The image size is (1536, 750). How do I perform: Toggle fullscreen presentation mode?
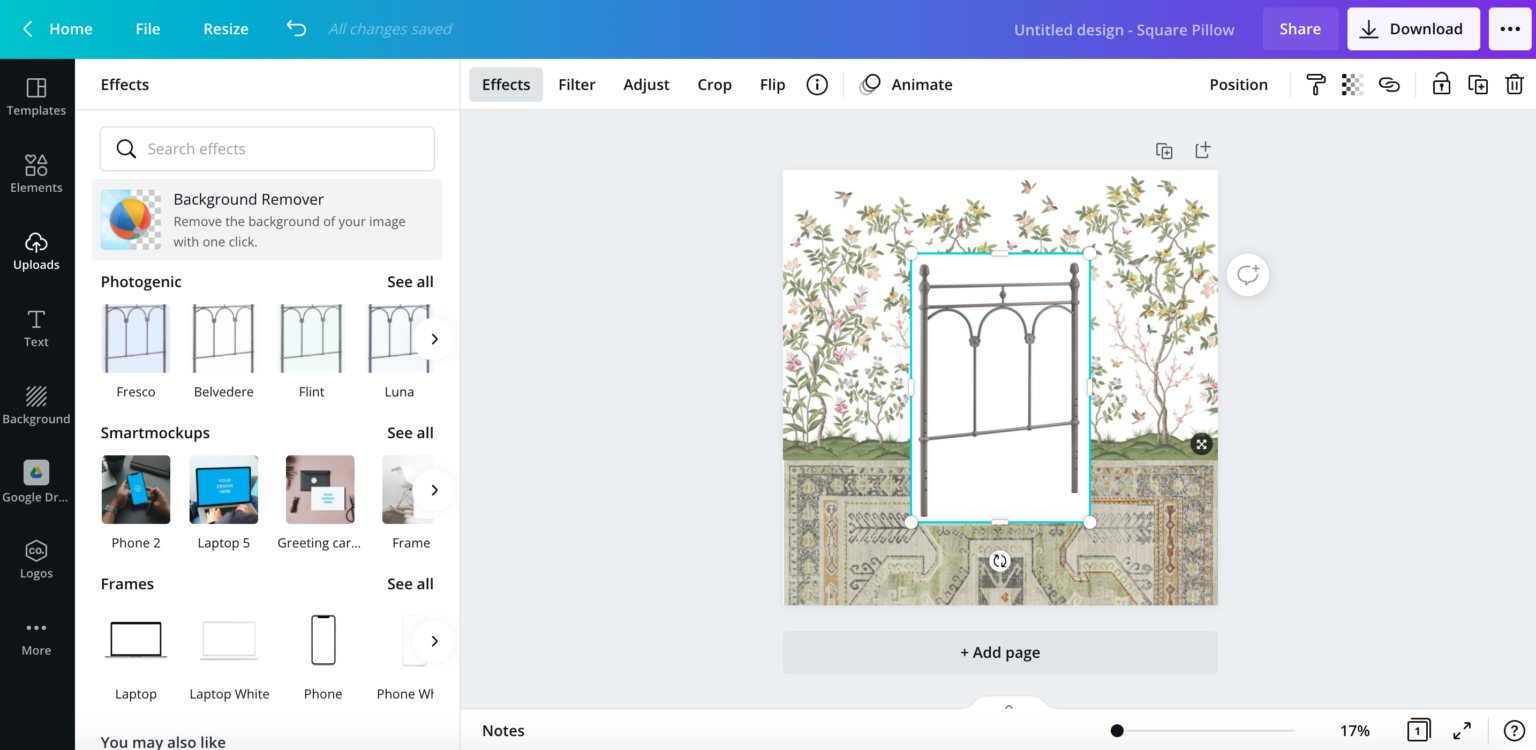pos(1462,731)
